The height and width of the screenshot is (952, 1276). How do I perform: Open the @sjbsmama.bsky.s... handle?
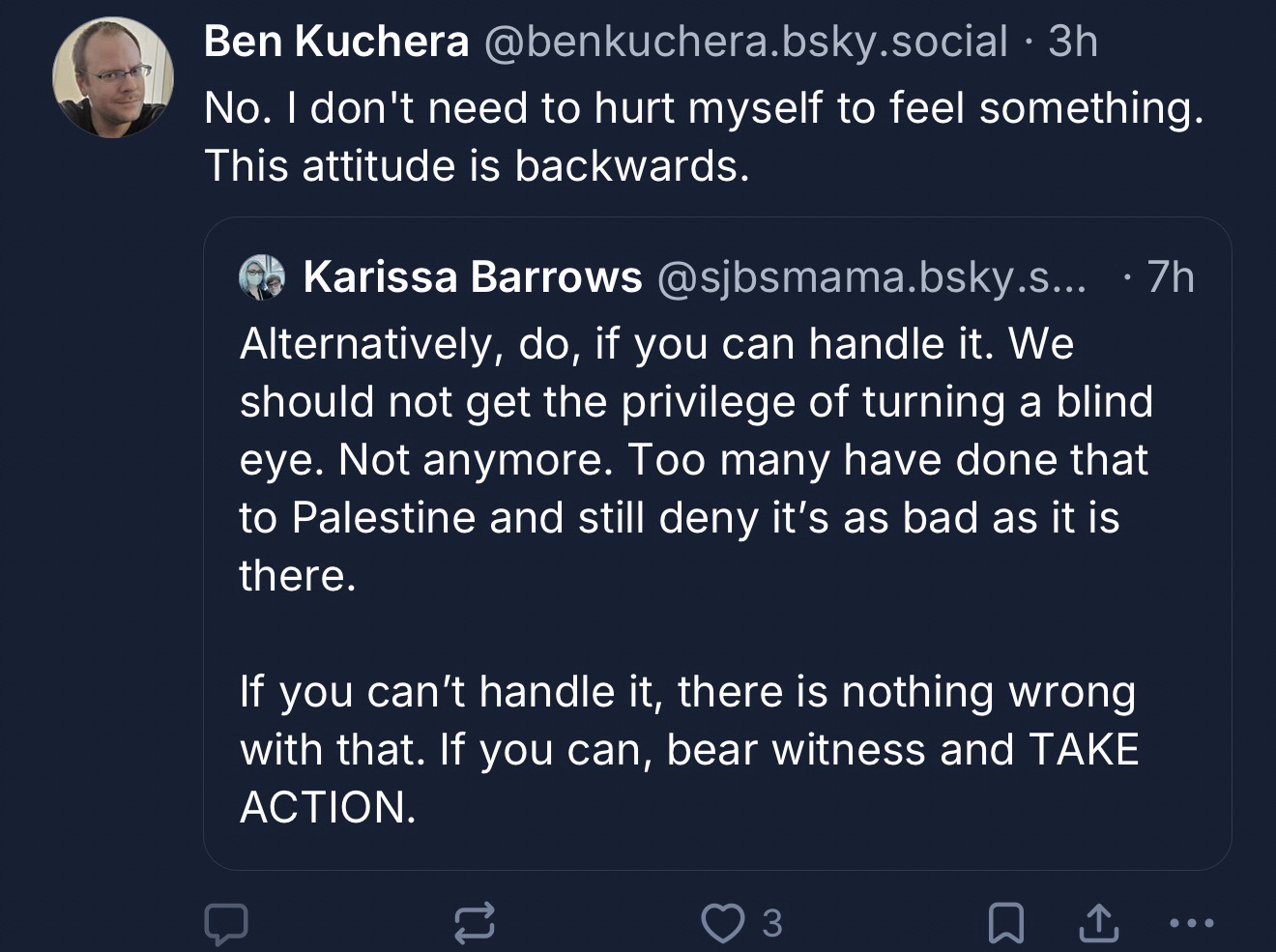point(871,277)
